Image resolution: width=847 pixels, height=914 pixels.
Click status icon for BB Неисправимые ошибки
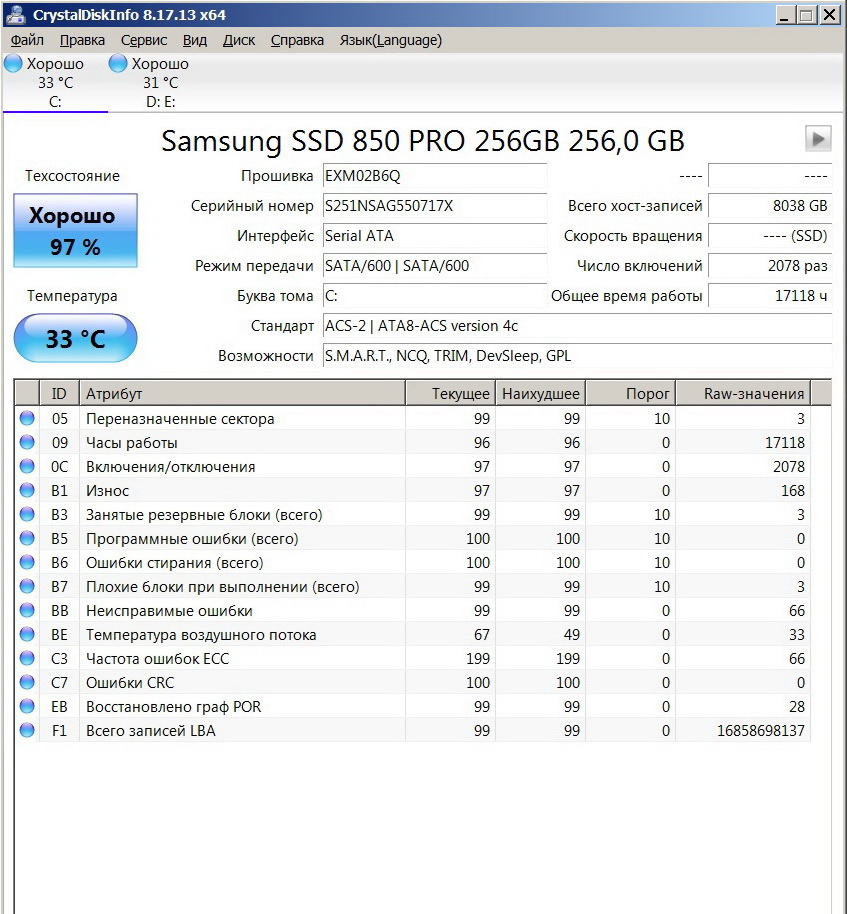point(27,610)
